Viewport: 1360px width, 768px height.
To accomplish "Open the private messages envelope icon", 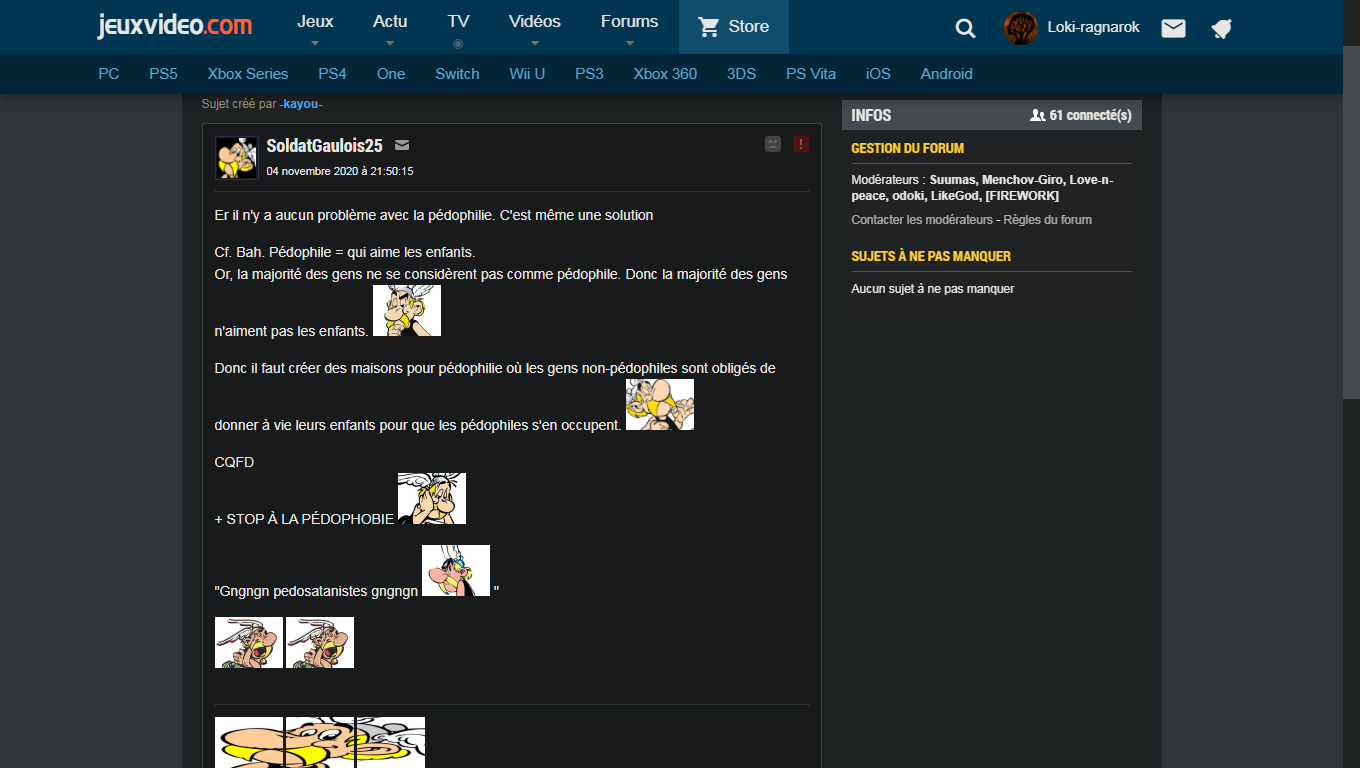I will coord(1173,28).
